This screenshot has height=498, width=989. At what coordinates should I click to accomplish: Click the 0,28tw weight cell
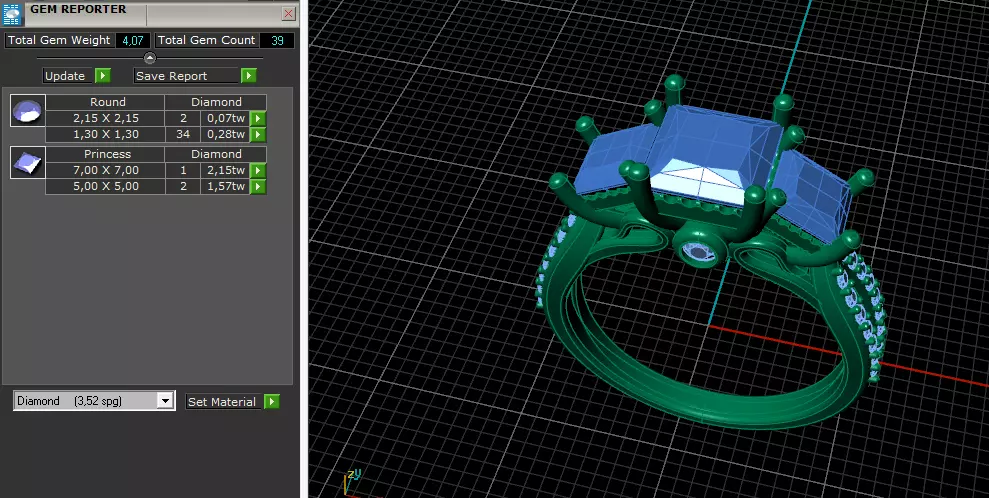pos(225,134)
